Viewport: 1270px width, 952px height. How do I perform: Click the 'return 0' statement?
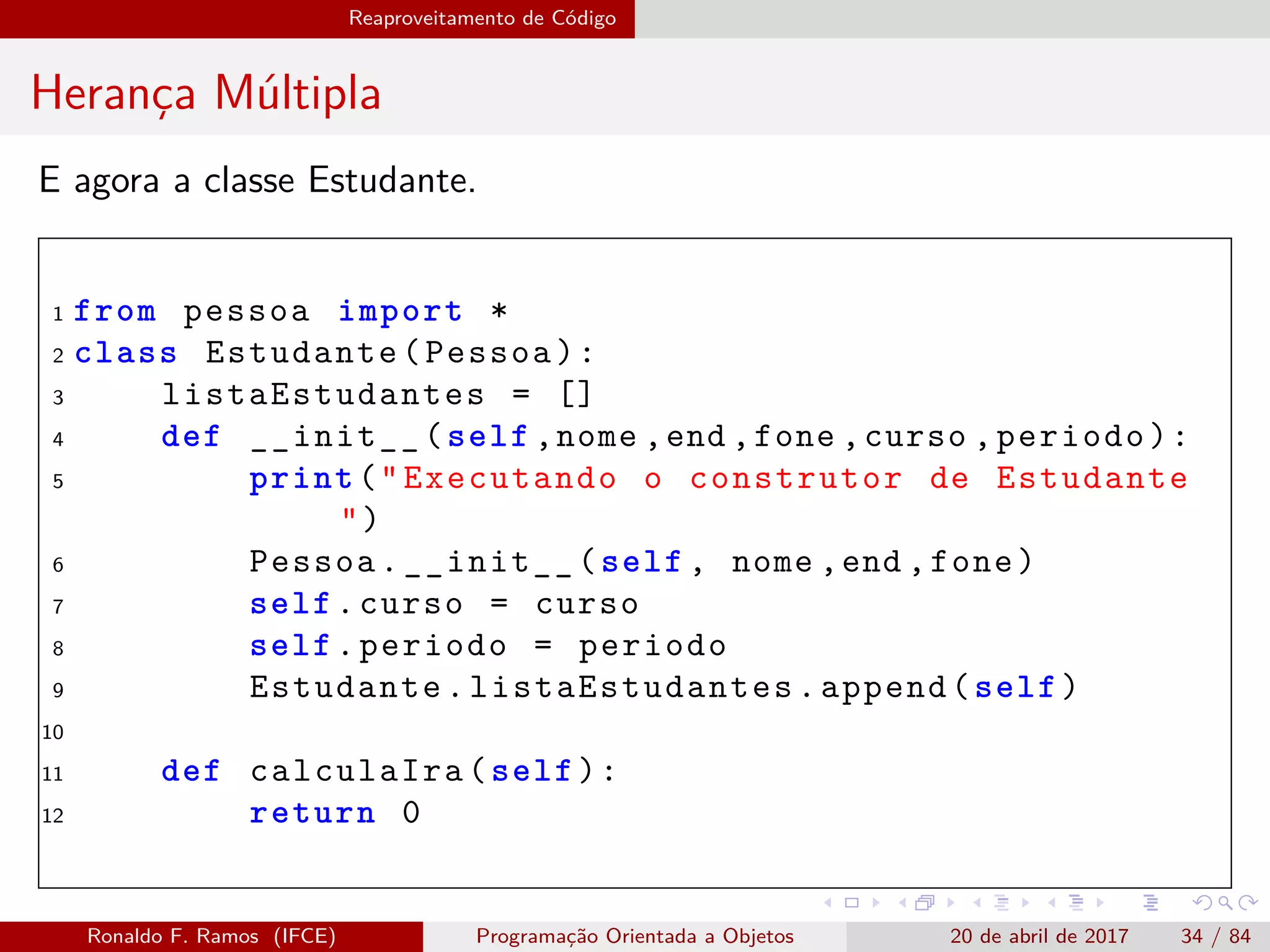[x=335, y=813]
